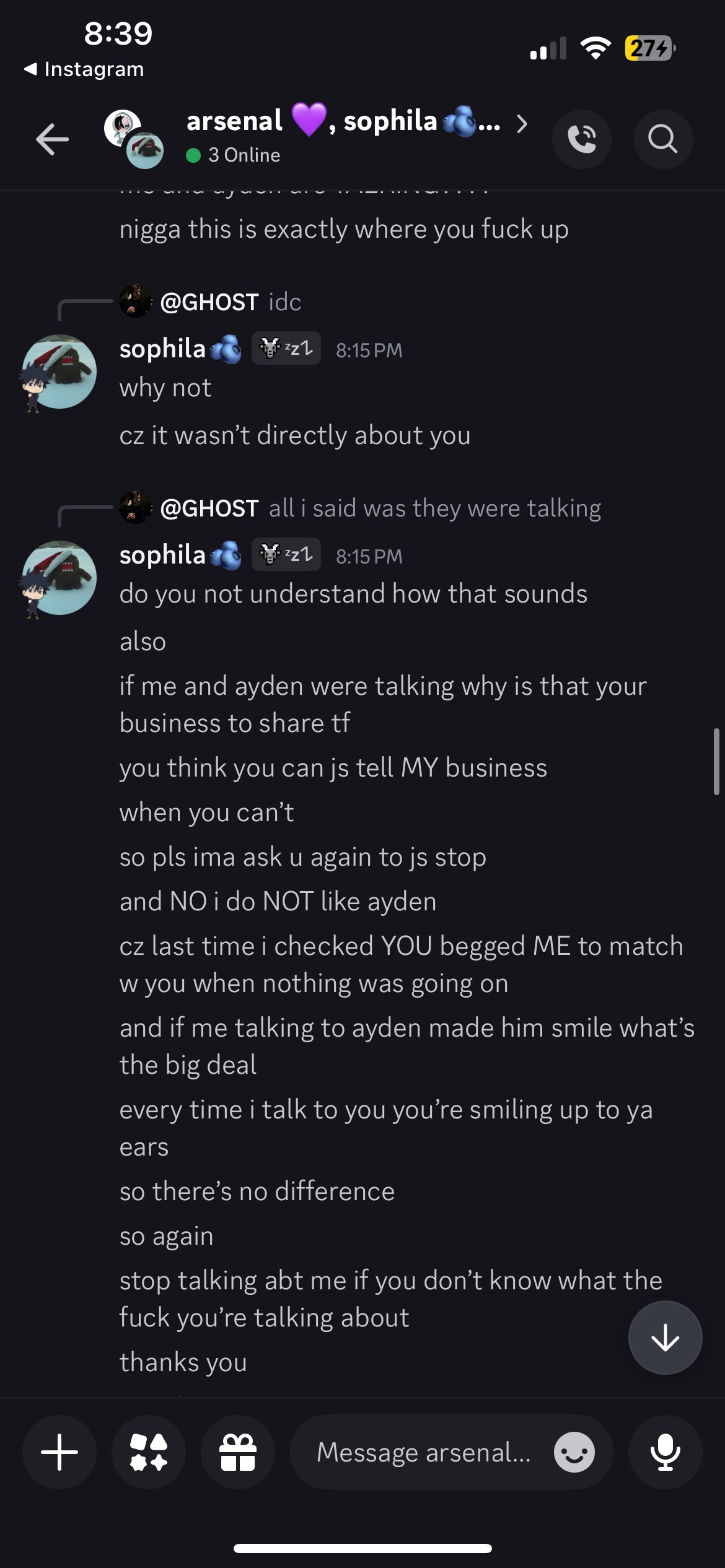
Task: Click the chat scrollbar handle
Action: 716,762
